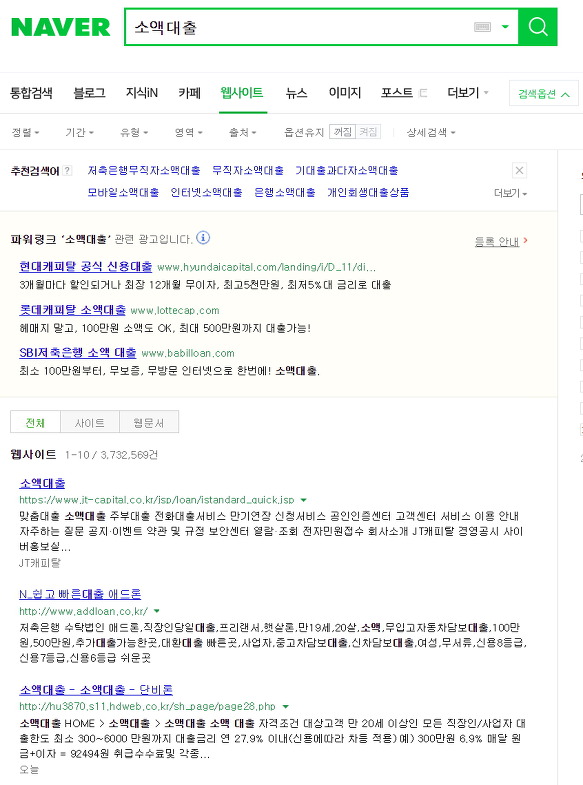583x785 pixels.
Task: Click the 파워링크 ad info icon
Action: point(203,238)
